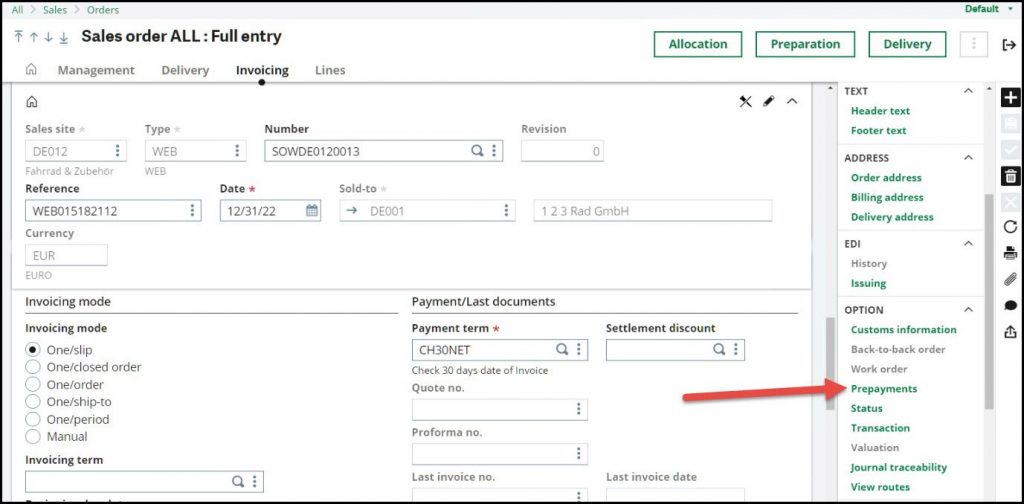Select One/order invoicing mode

tap(33, 385)
